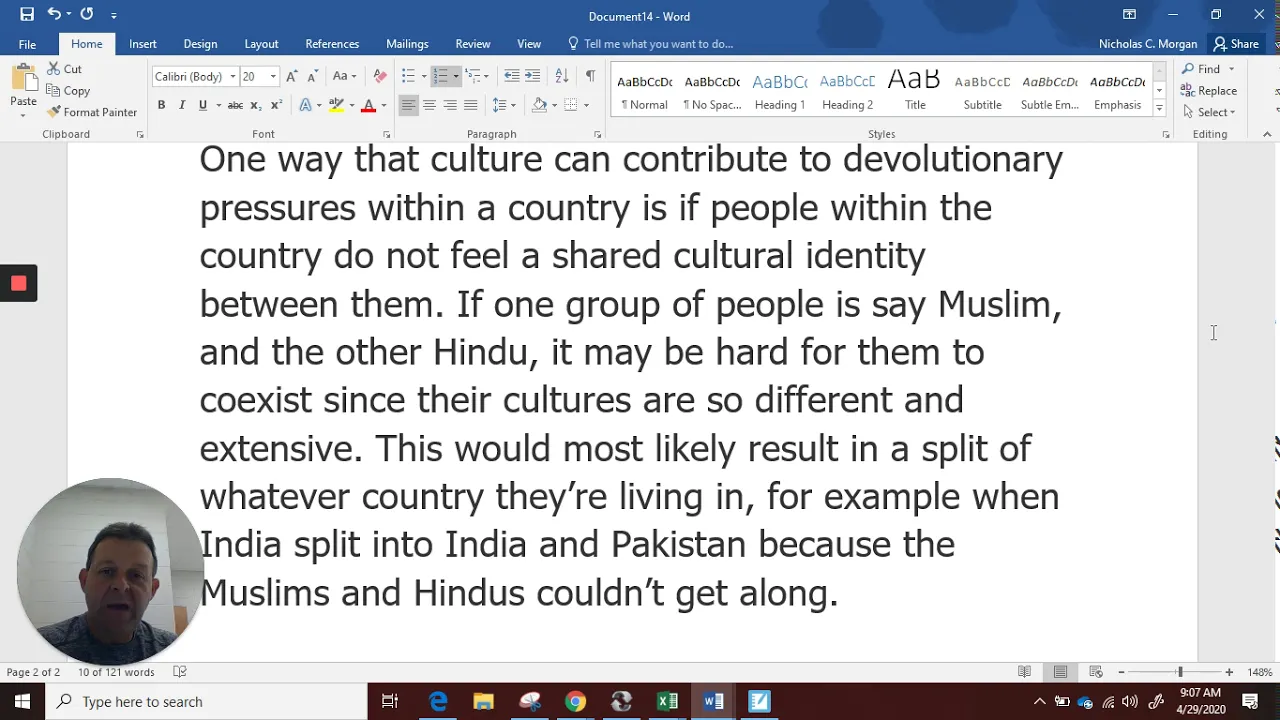The height and width of the screenshot is (720, 1280).
Task: Expand the Styles gallery More arrow
Action: pos(1159,108)
